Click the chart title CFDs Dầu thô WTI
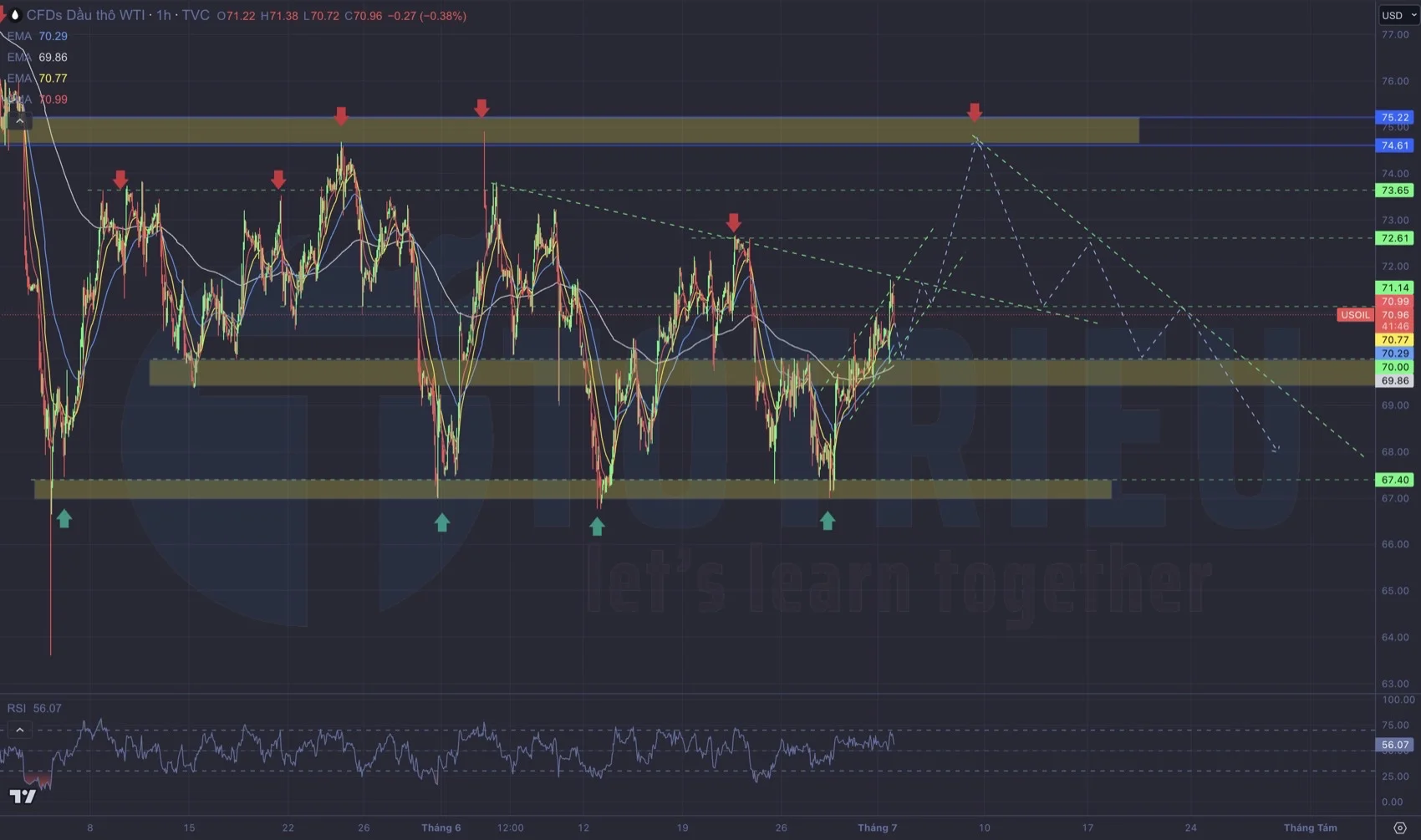 pos(85,15)
